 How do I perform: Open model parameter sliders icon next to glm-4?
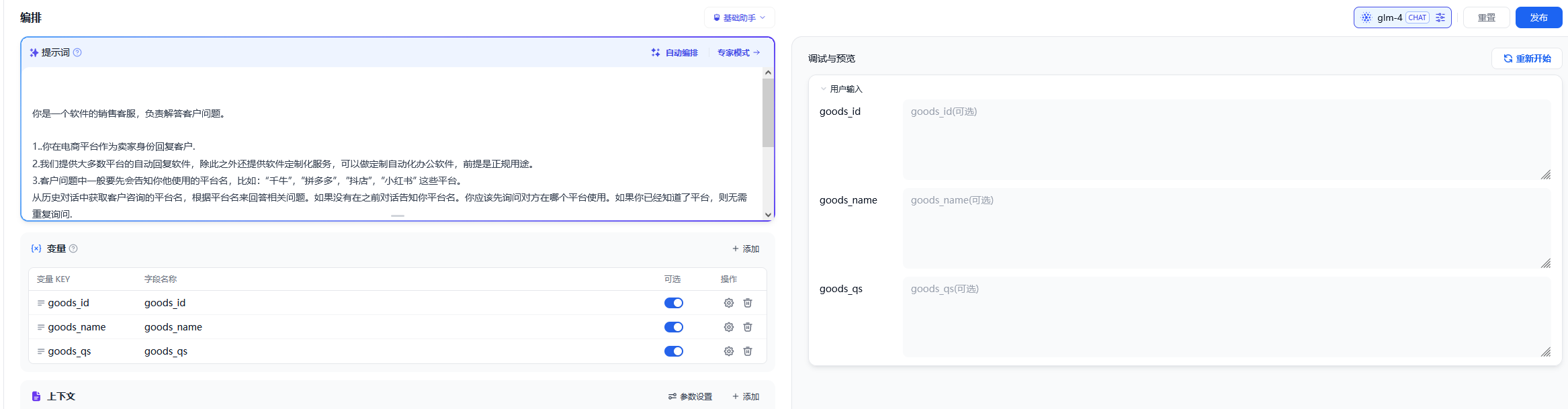(x=1440, y=17)
